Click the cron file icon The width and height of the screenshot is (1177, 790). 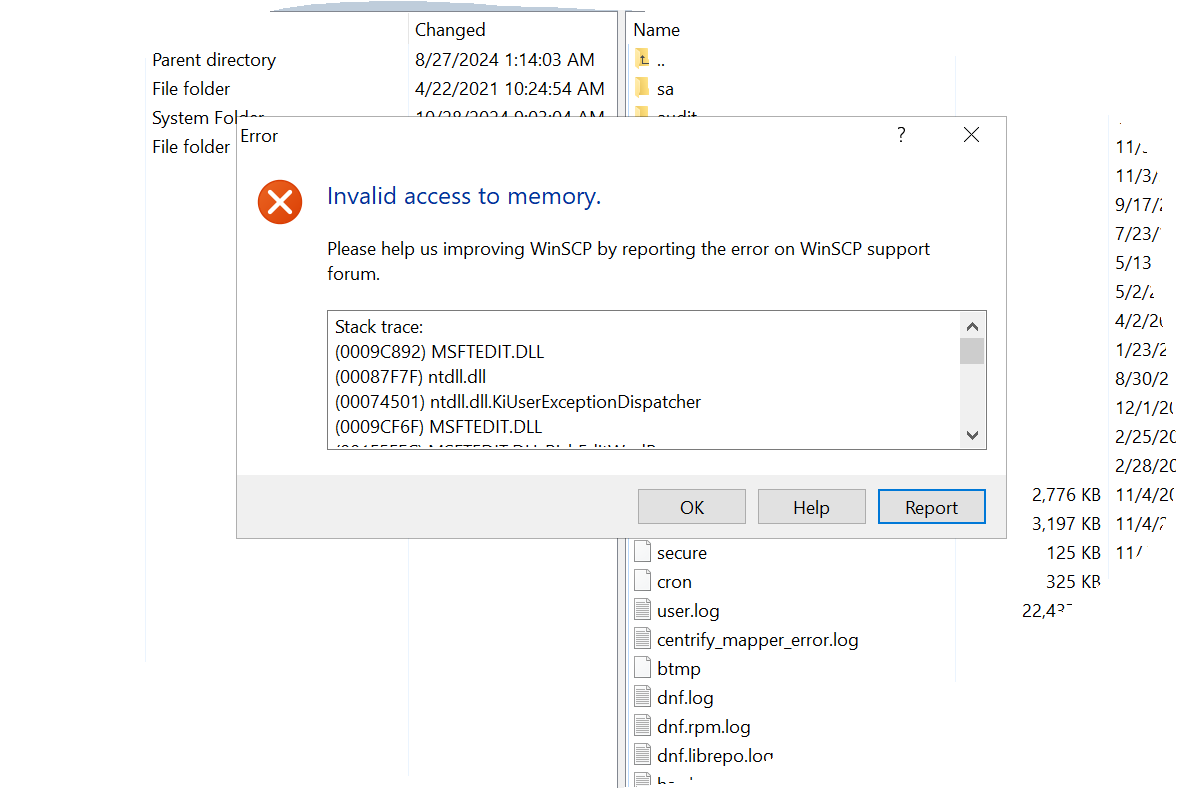(x=643, y=581)
